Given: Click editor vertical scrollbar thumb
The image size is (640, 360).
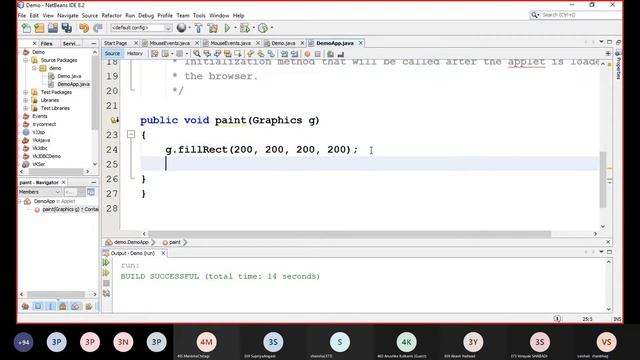Looking at the screenshot, I should coord(603,180).
